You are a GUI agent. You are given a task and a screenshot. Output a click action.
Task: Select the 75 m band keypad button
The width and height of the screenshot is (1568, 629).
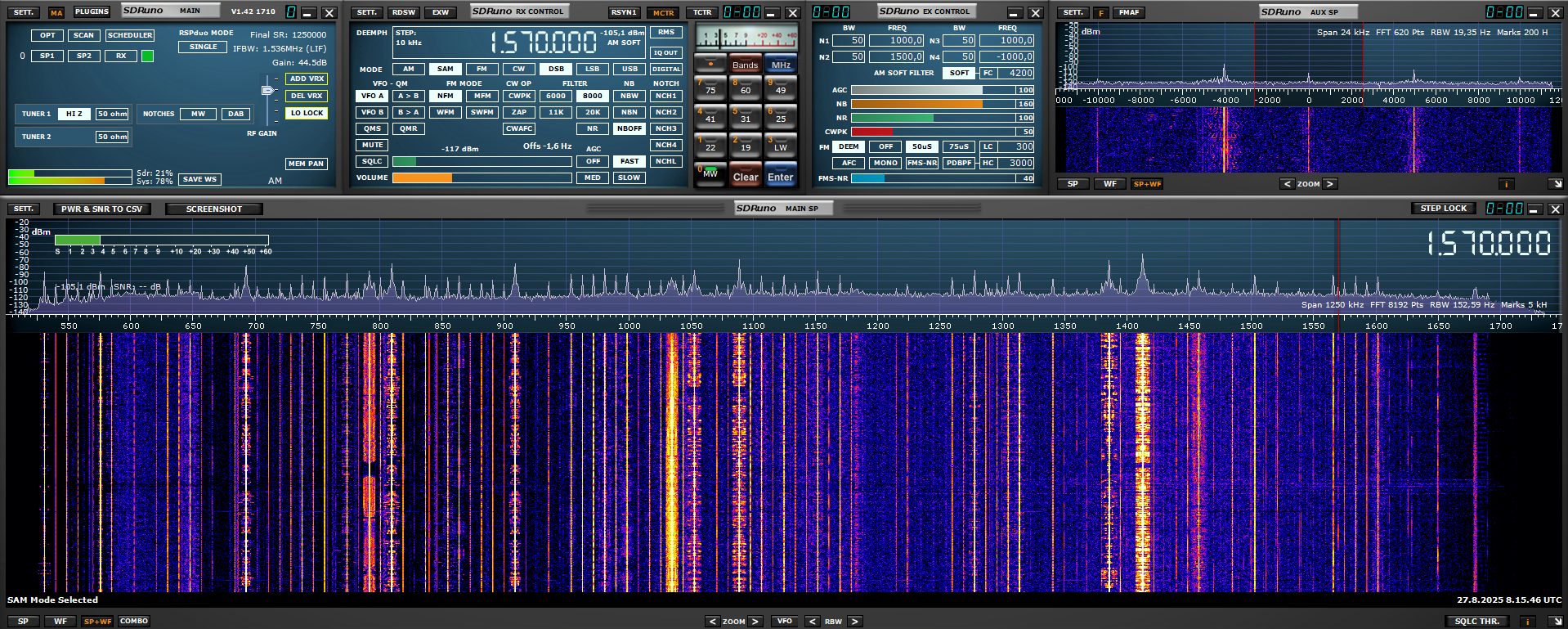[x=710, y=88]
